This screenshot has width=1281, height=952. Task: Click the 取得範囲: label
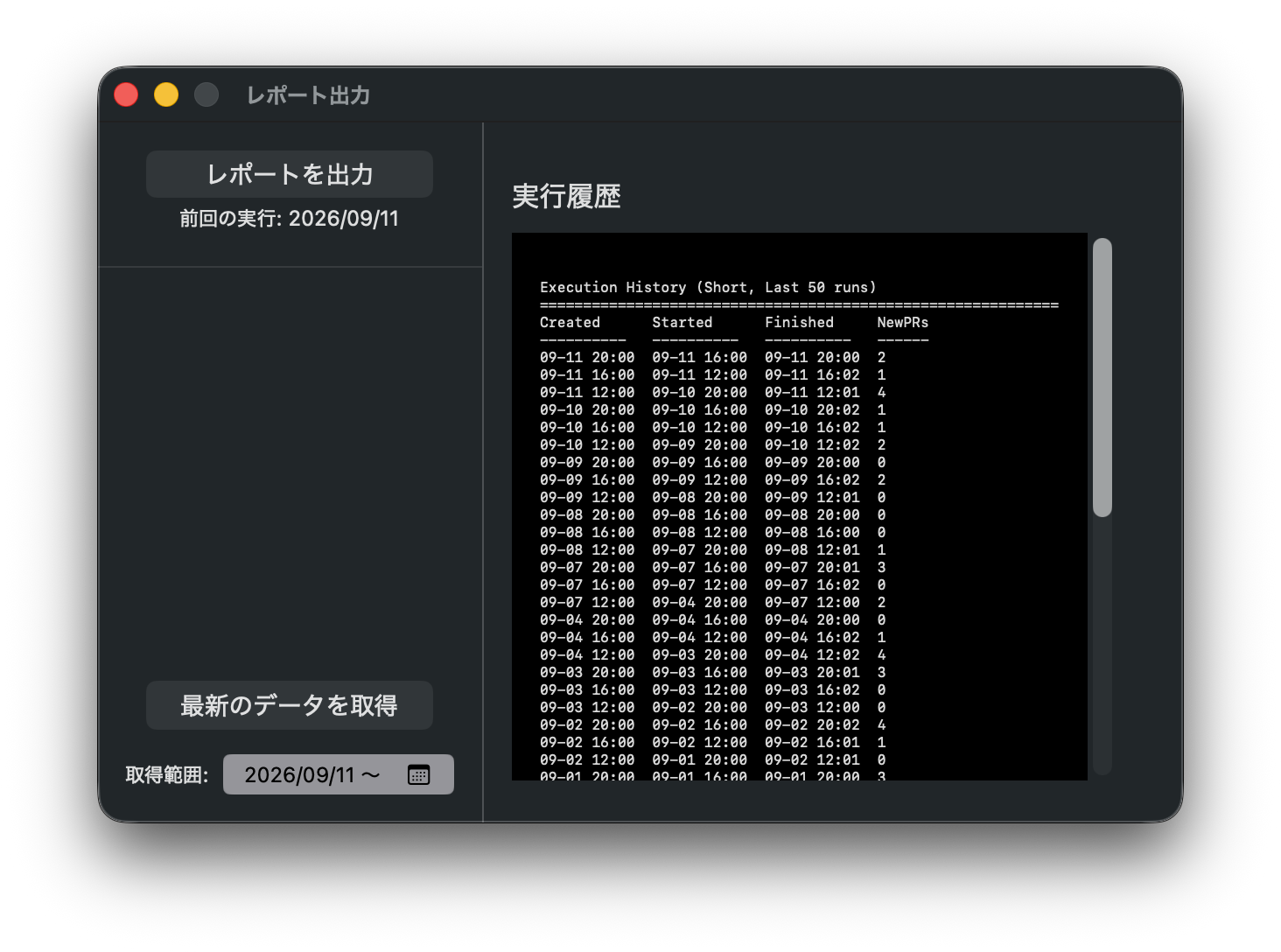pyautogui.click(x=167, y=775)
